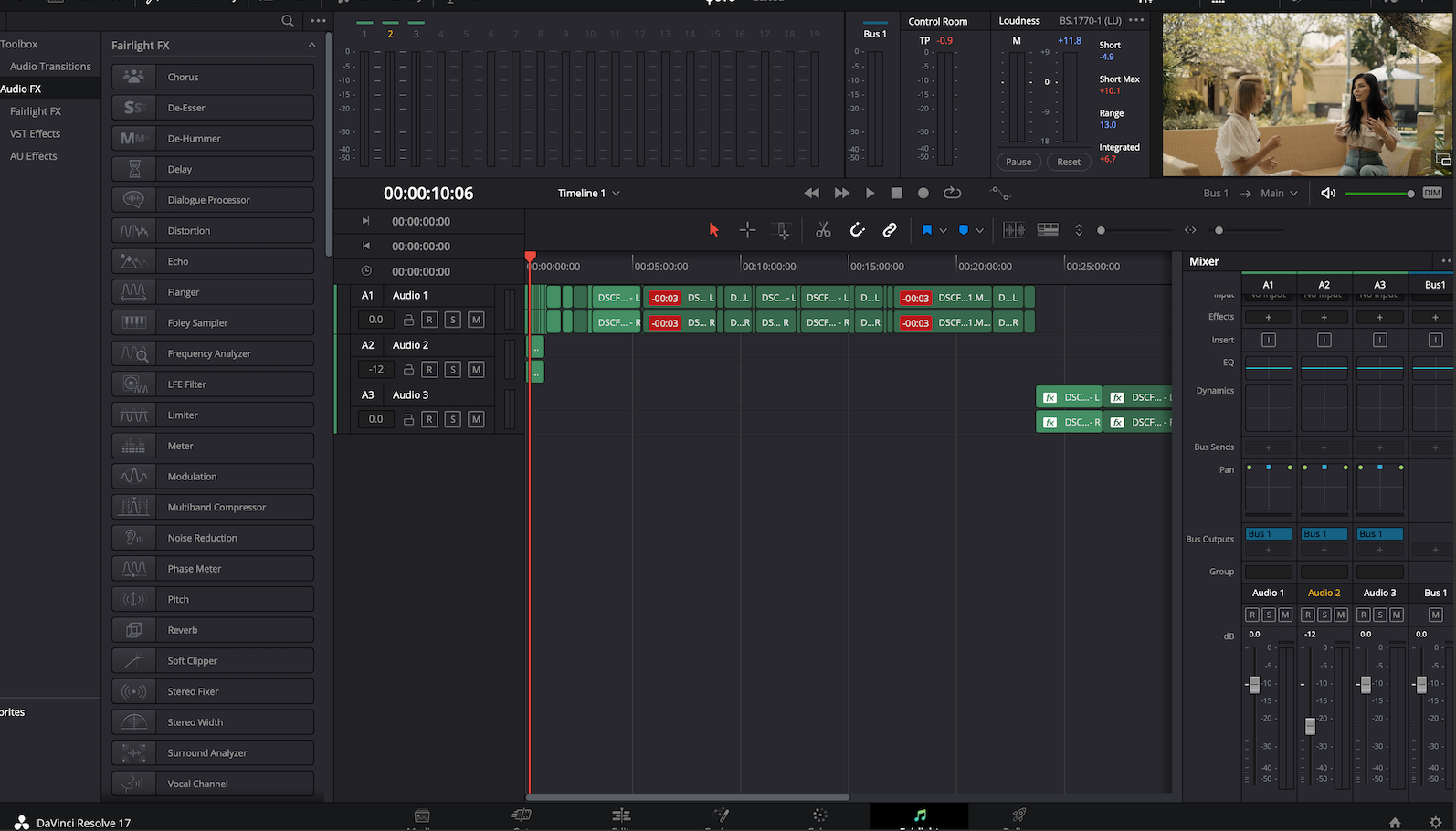The image size is (1456, 831).
Task: Click the monitor volume slider
Action: click(1379, 194)
